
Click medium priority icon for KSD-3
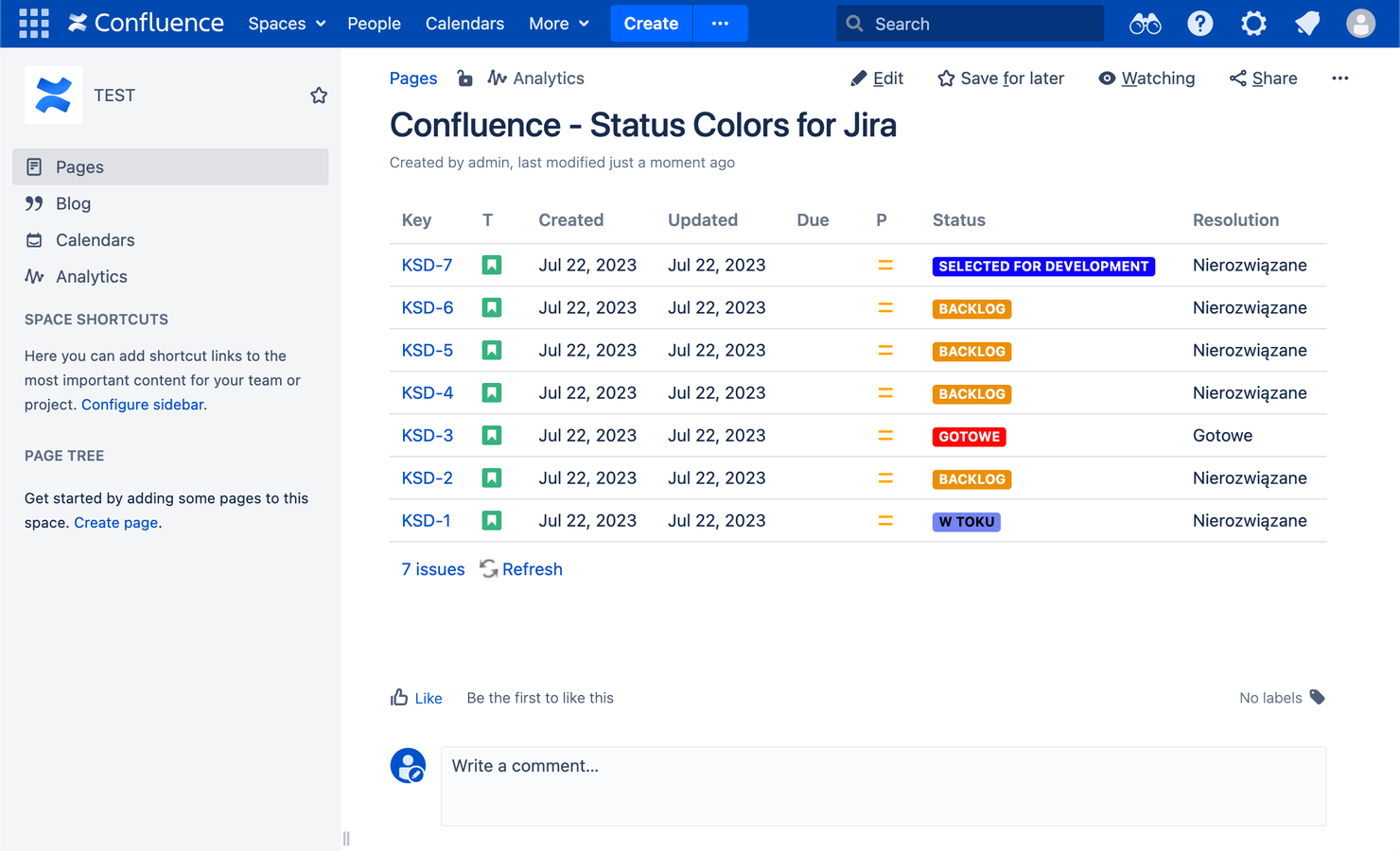[885, 436]
